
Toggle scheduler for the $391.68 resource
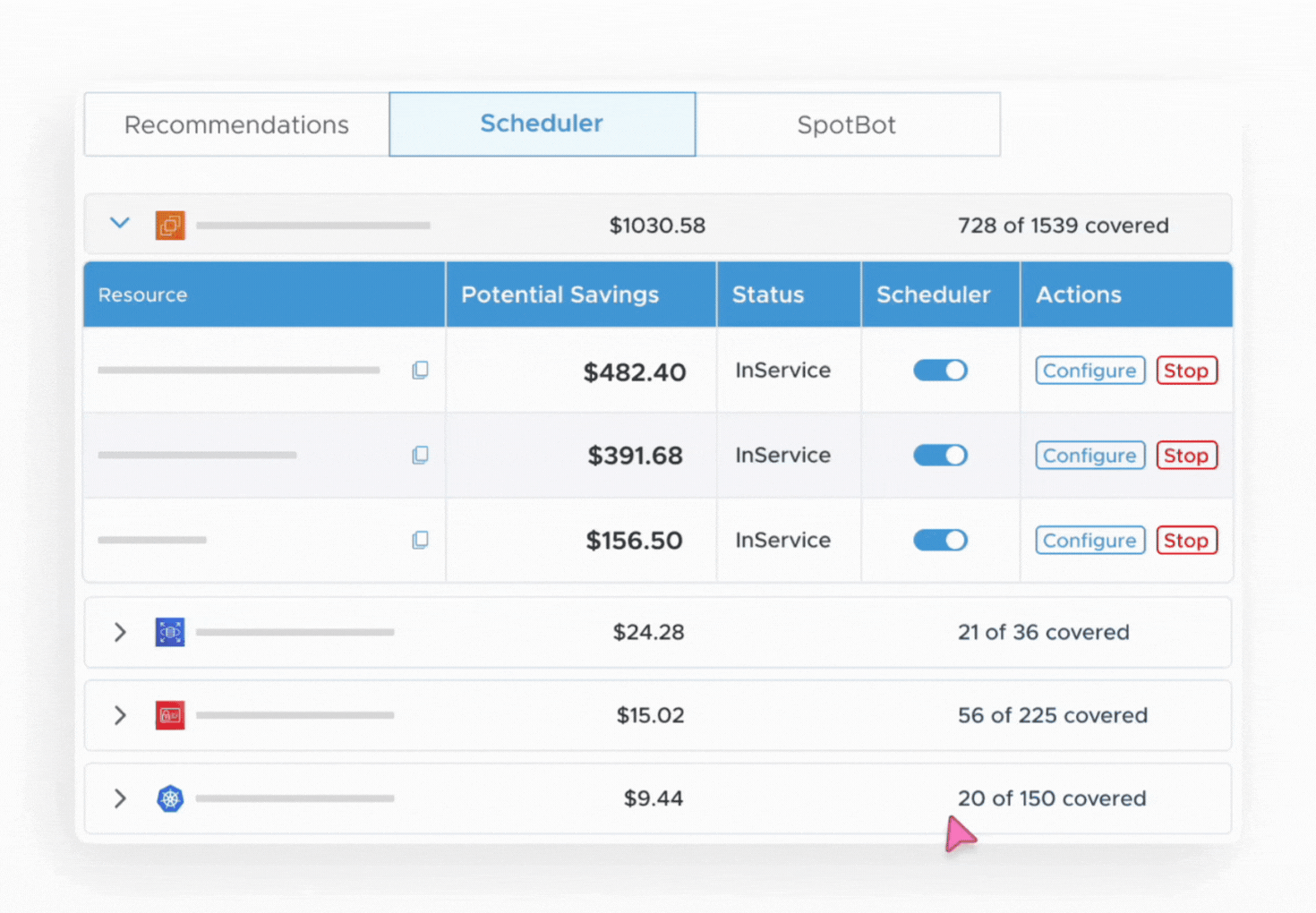click(940, 455)
